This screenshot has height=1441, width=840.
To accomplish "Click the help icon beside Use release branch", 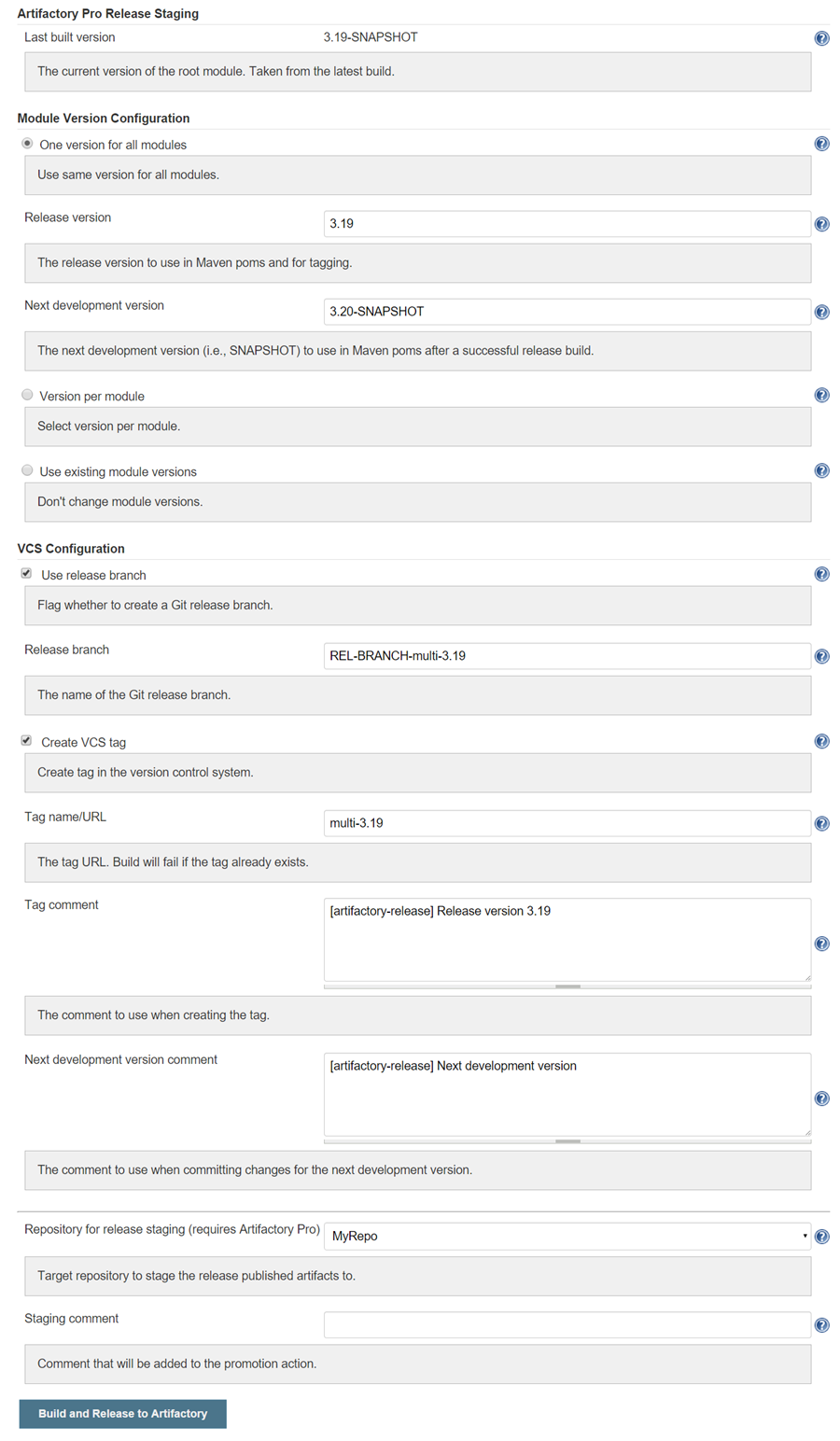I will coord(821,574).
